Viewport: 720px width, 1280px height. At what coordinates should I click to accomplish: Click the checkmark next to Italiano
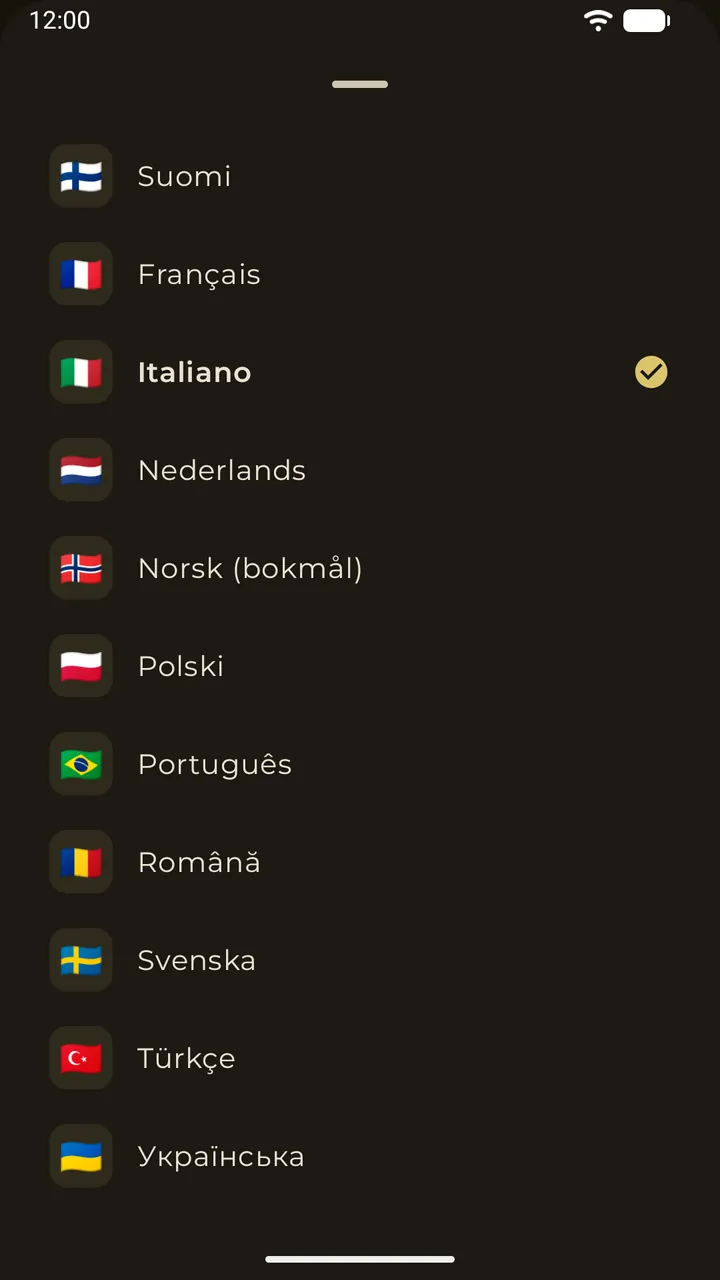(651, 372)
